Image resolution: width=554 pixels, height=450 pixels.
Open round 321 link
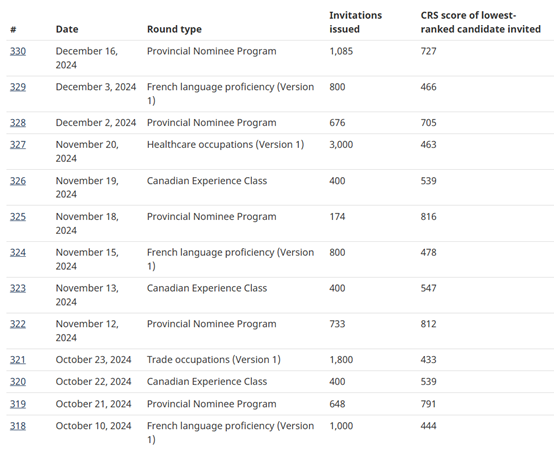(x=18, y=360)
